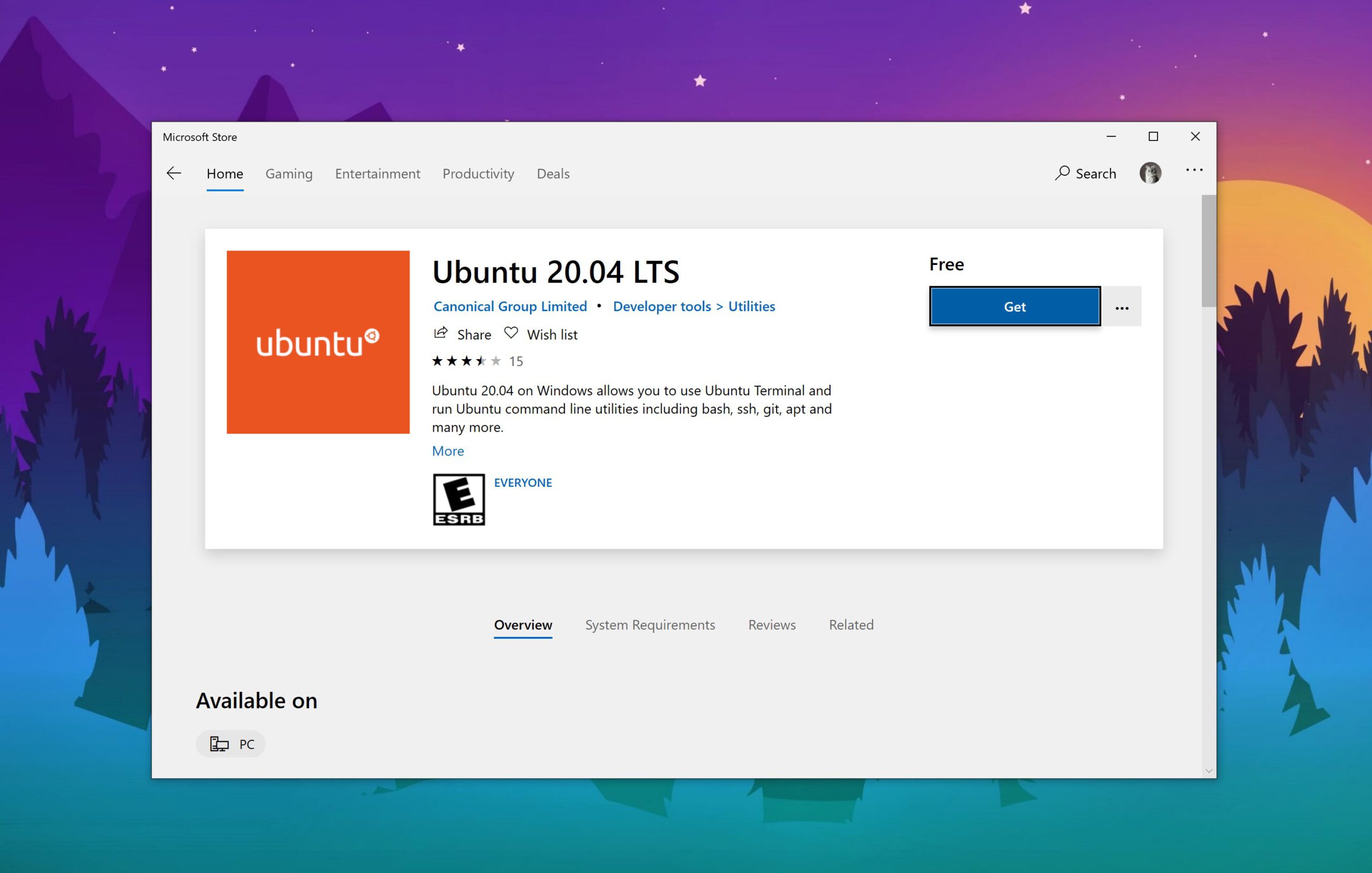Open Share options for Ubuntu
Viewport: 1372px width, 873px height.
tap(462, 334)
